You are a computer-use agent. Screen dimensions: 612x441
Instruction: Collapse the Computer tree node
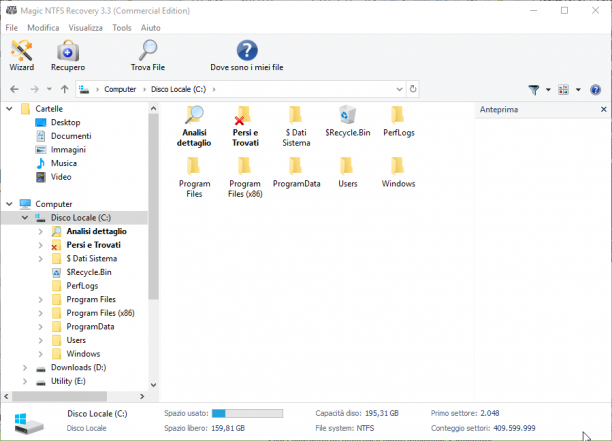[x=9, y=204]
